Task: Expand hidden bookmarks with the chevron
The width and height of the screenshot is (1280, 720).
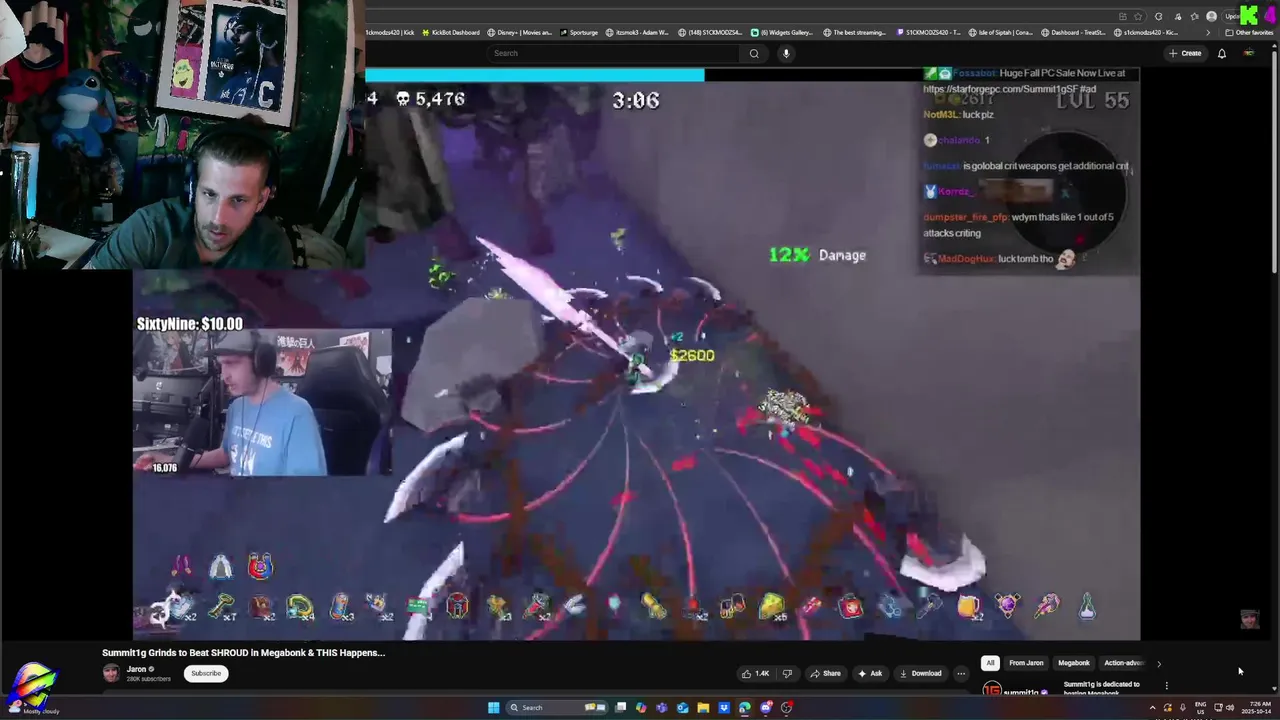Action: (x=1208, y=32)
